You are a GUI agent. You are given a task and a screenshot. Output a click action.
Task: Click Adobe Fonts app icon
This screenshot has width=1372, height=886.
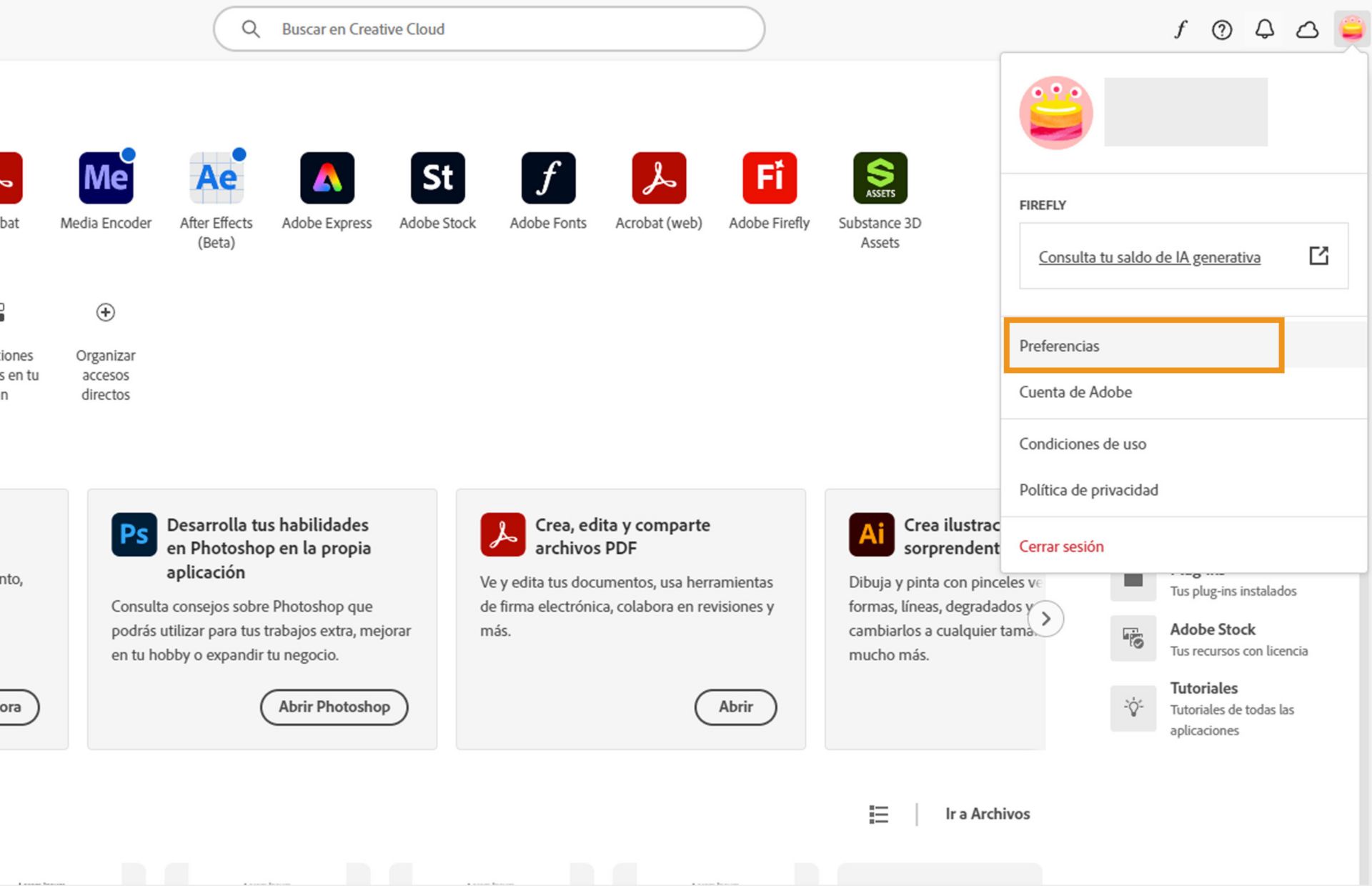pos(548,178)
